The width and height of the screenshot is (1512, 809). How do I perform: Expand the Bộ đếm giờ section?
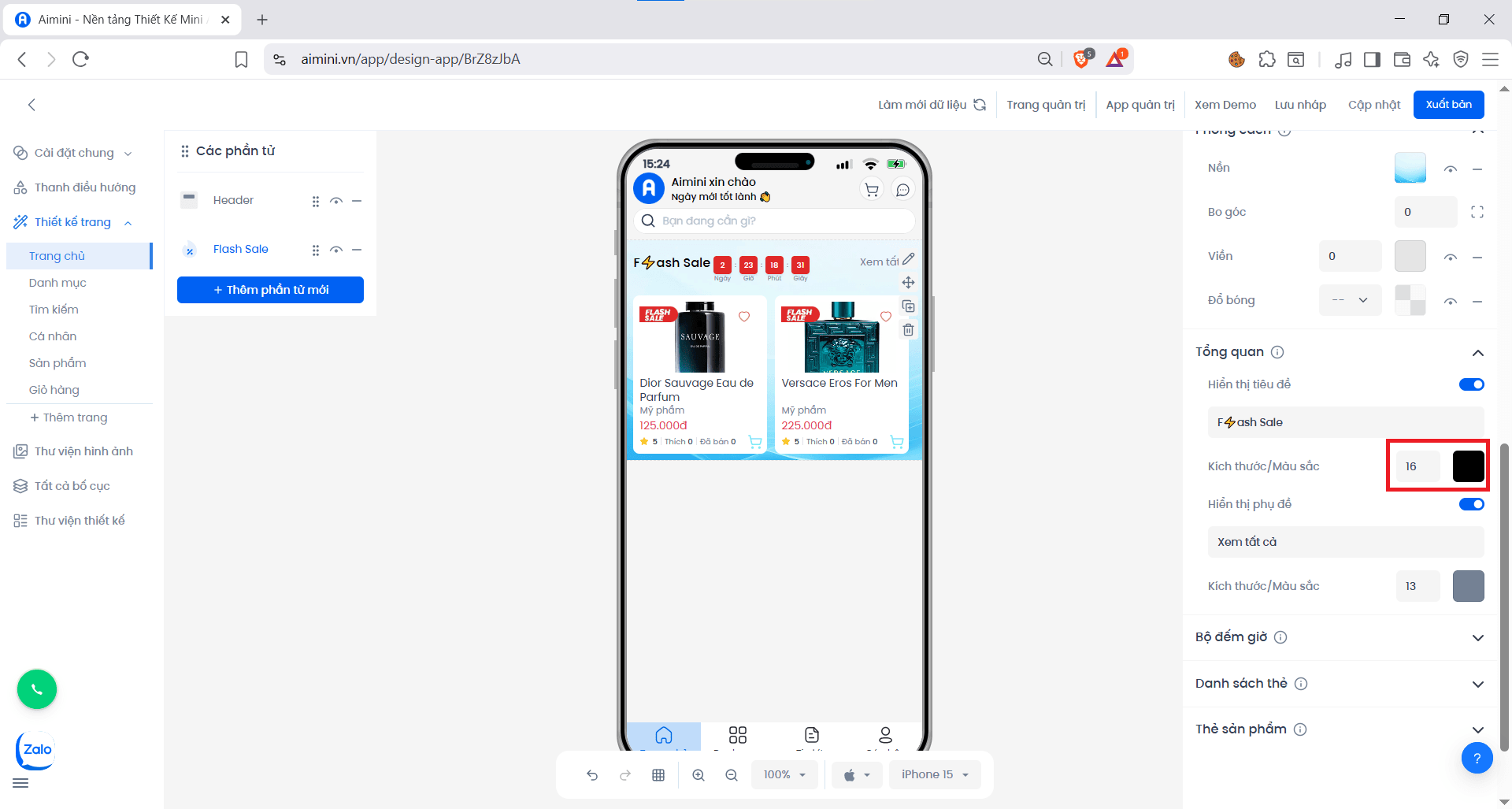tap(1477, 637)
